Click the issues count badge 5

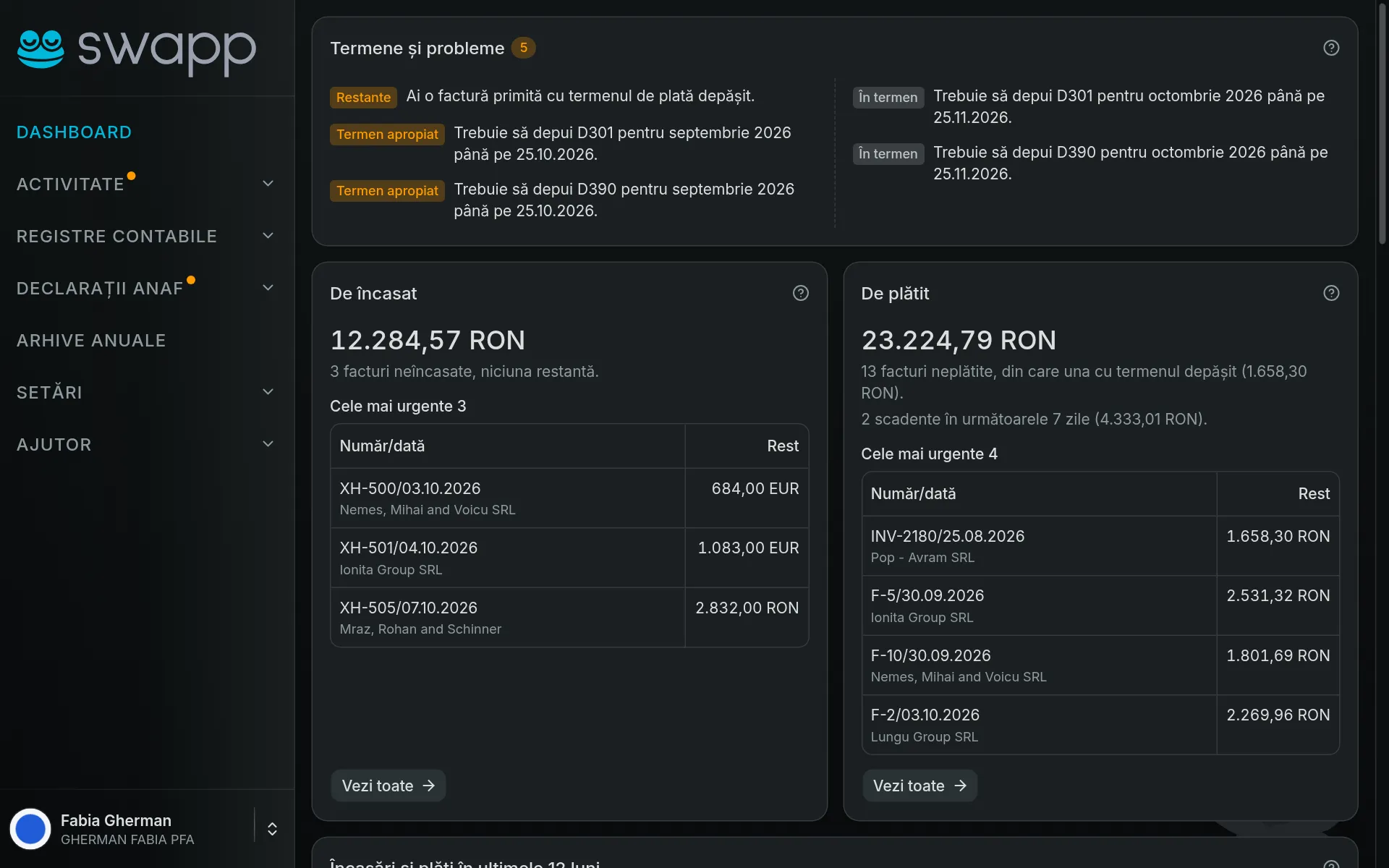(x=524, y=48)
